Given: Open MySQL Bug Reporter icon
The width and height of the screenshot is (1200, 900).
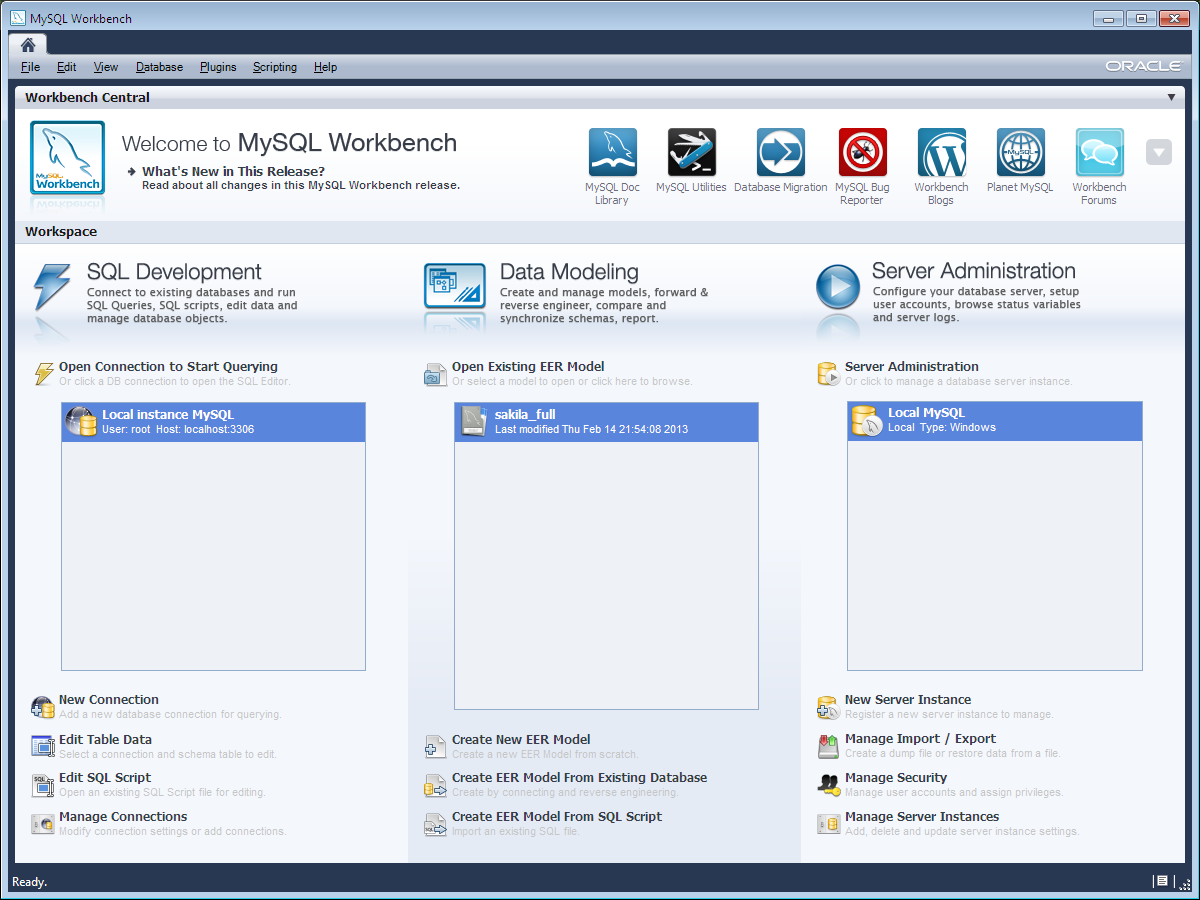Looking at the screenshot, I should (862, 153).
